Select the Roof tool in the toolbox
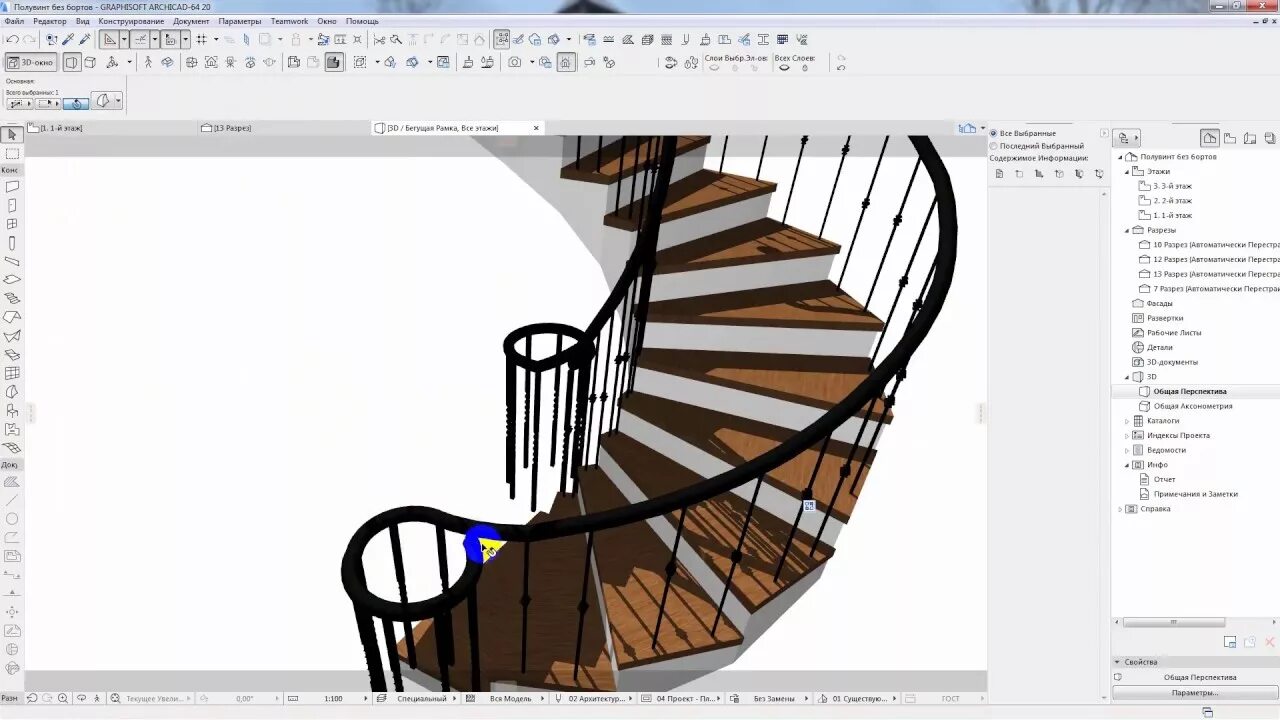The width and height of the screenshot is (1280, 720). [12, 317]
